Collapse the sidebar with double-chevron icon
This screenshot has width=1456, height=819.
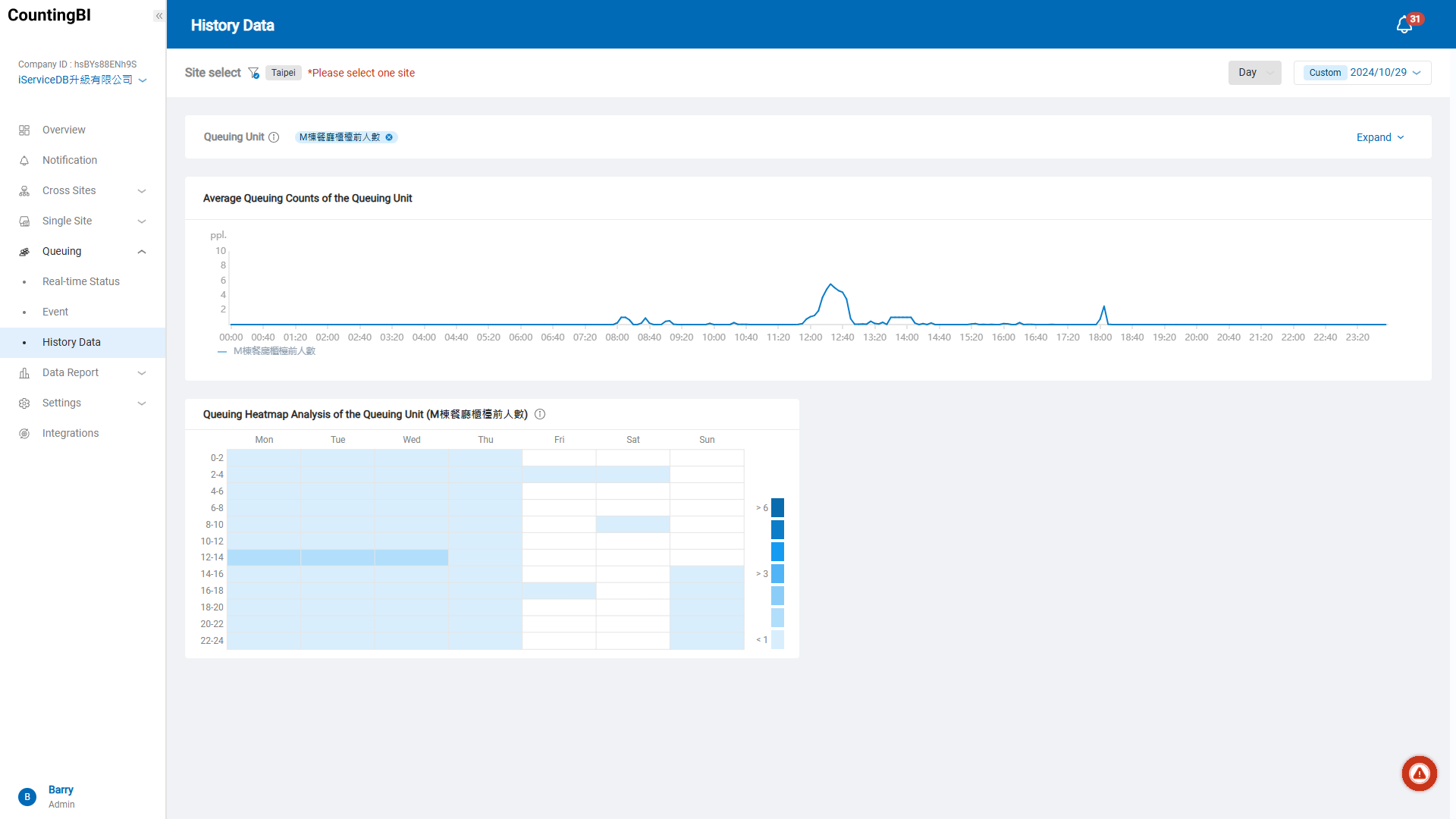(158, 16)
